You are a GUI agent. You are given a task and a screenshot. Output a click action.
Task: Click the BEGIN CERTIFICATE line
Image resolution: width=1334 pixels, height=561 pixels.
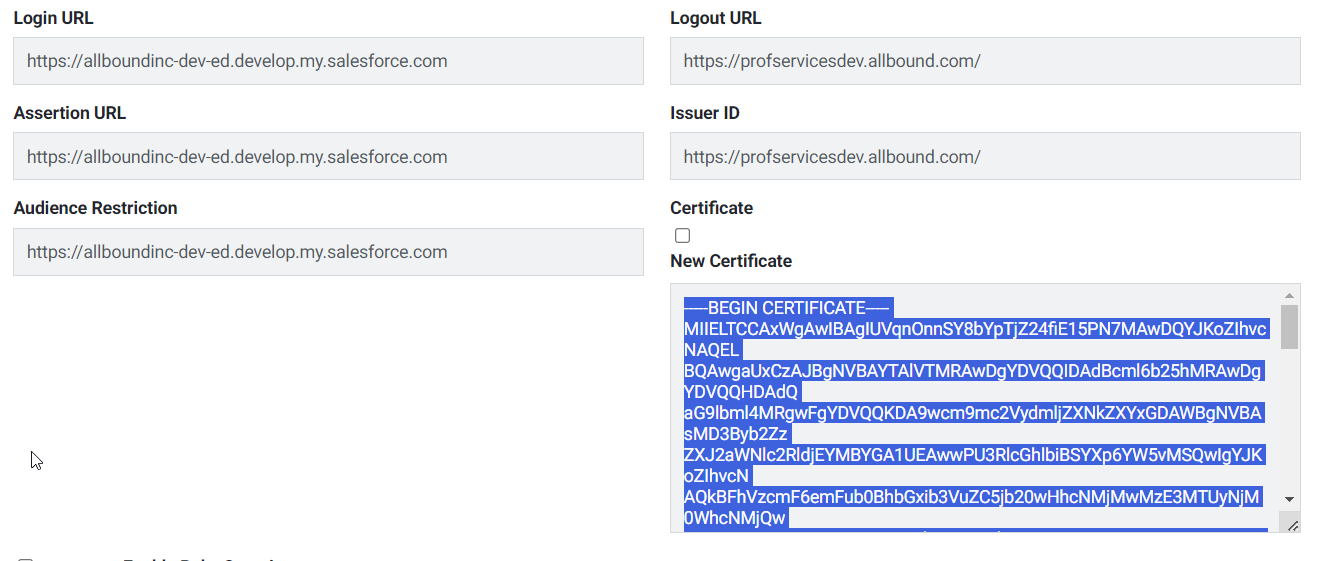point(787,308)
